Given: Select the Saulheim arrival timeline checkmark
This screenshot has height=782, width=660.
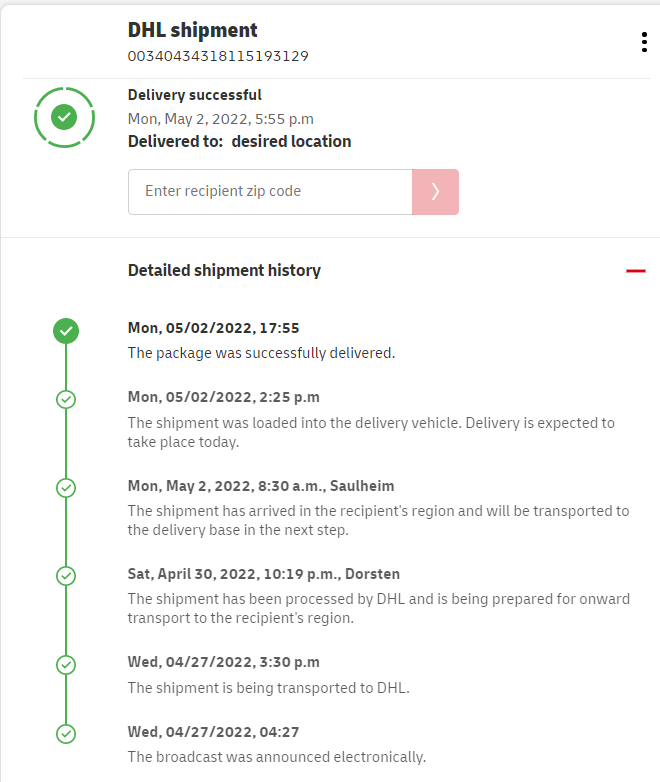Looking at the screenshot, I should coord(66,488).
